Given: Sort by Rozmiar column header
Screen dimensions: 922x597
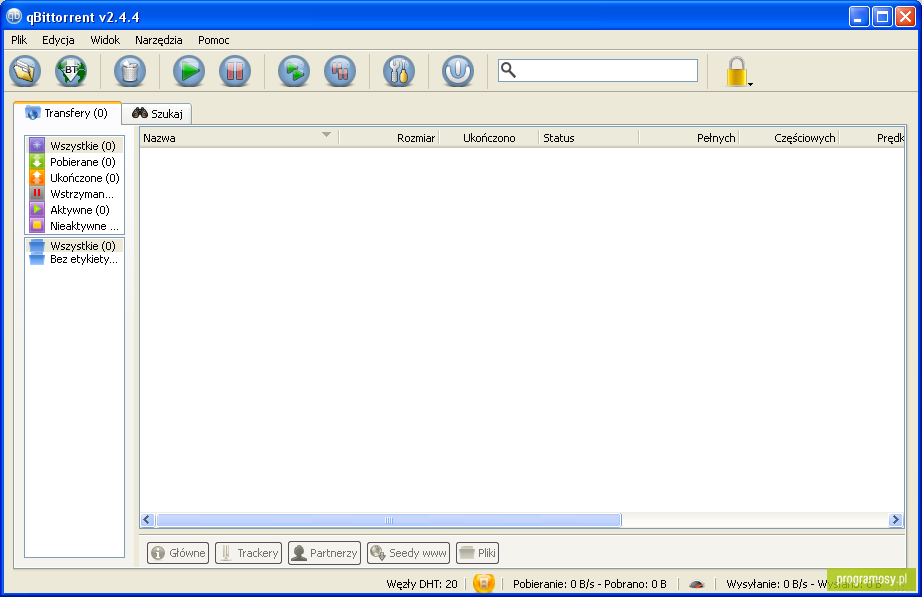Looking at the screenshot, I should coord(389,138).
